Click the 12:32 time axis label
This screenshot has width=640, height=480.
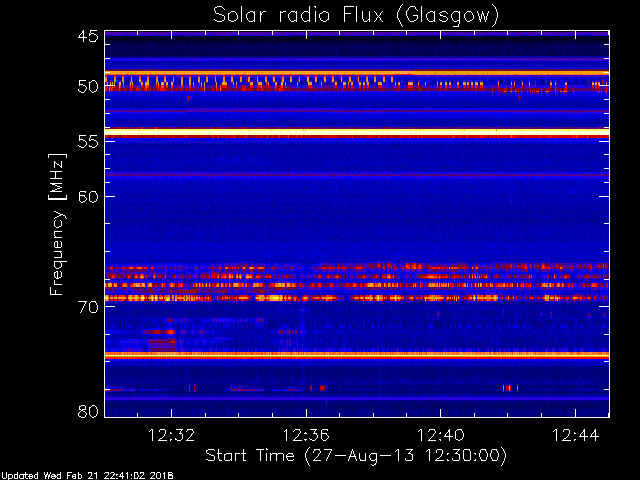(x=171, y=435)
